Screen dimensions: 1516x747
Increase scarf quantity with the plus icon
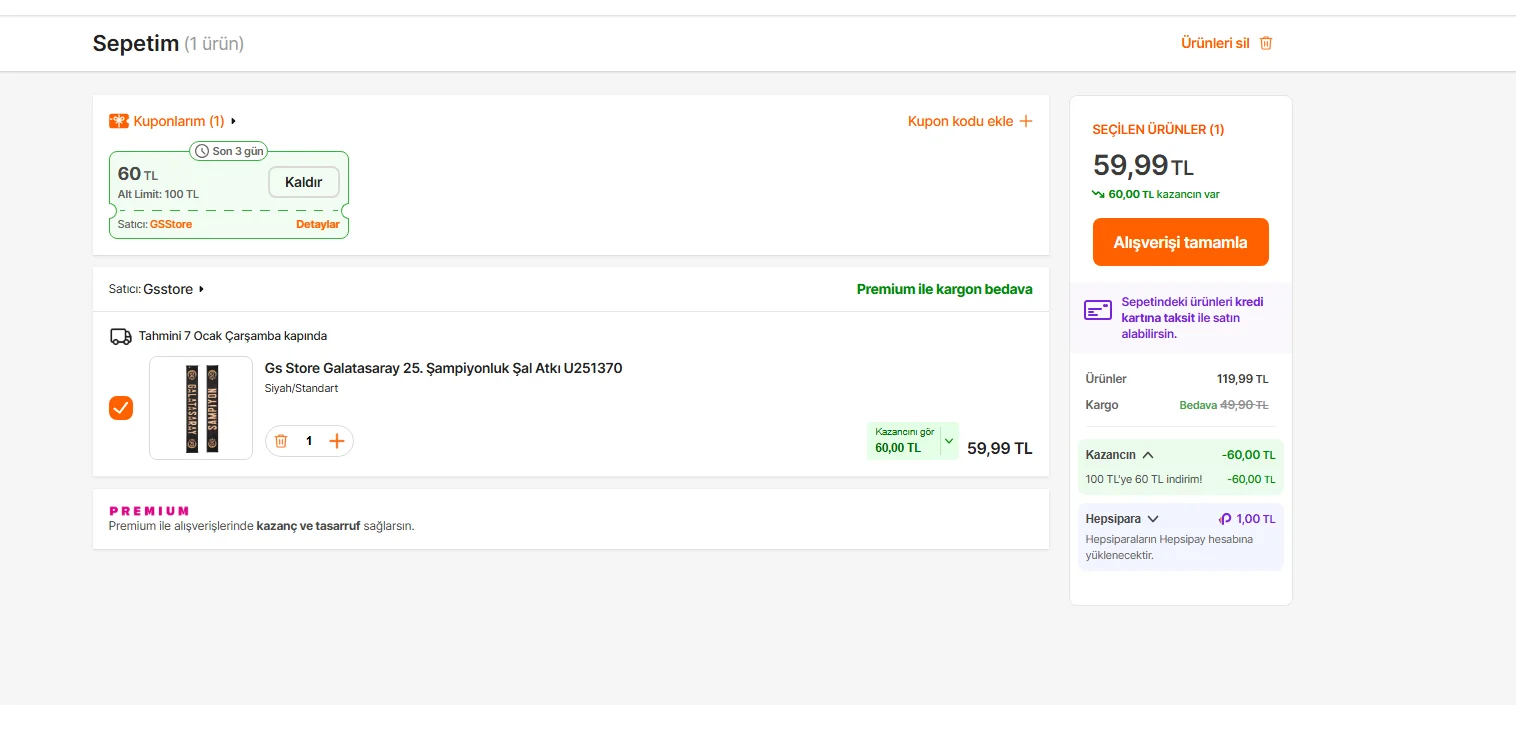pos(337,441)
